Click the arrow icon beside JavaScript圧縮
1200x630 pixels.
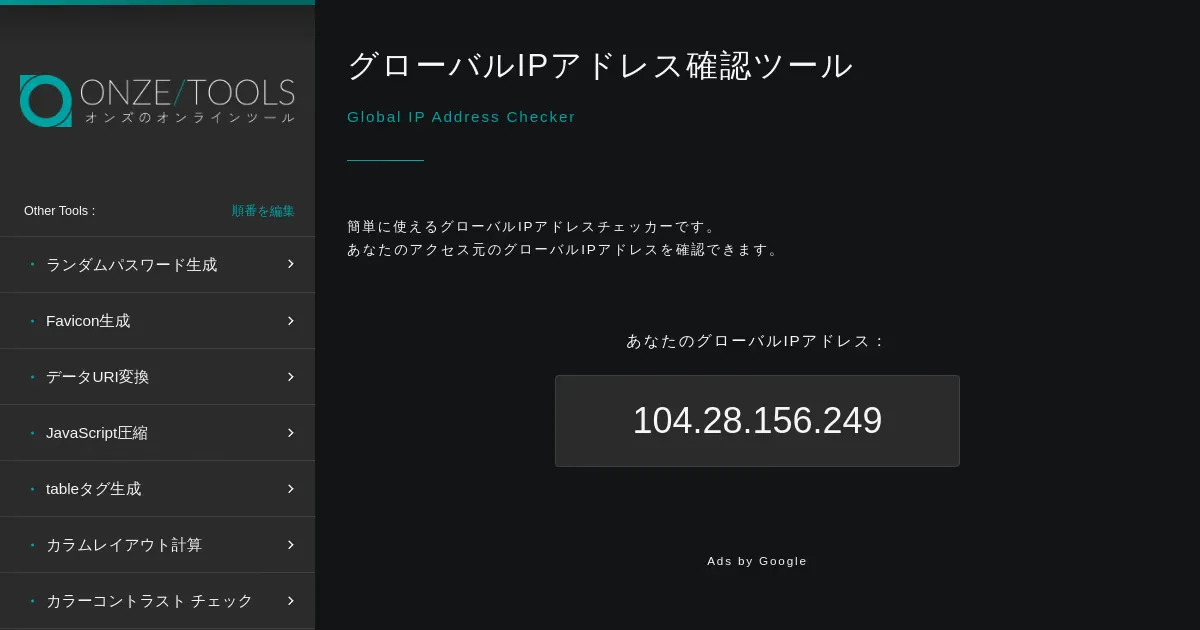pyautogui.click(x=290, y=432)
